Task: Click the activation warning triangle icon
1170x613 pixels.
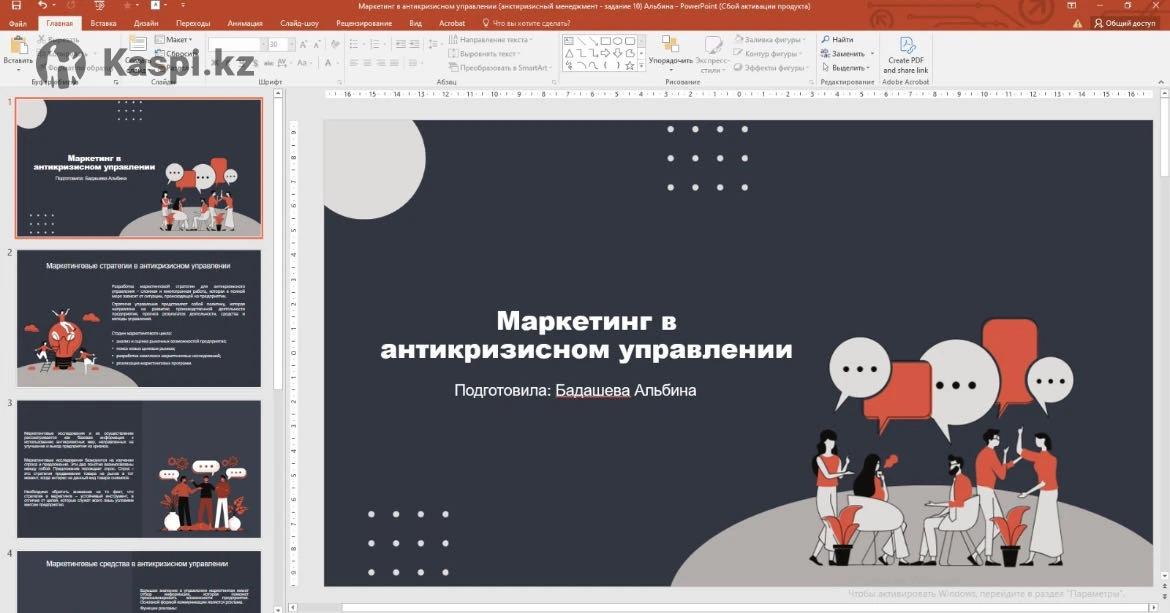Action: pos(1077,23)
